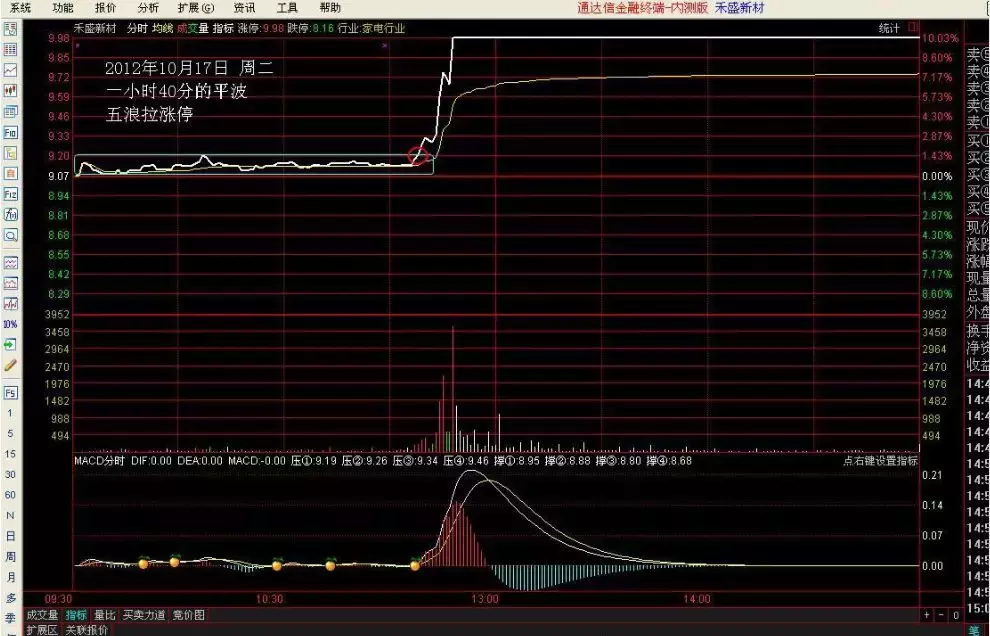Open the 帮助 menu
The height and width of the screenshot is (636, 990).
click(x=330, y=8)
